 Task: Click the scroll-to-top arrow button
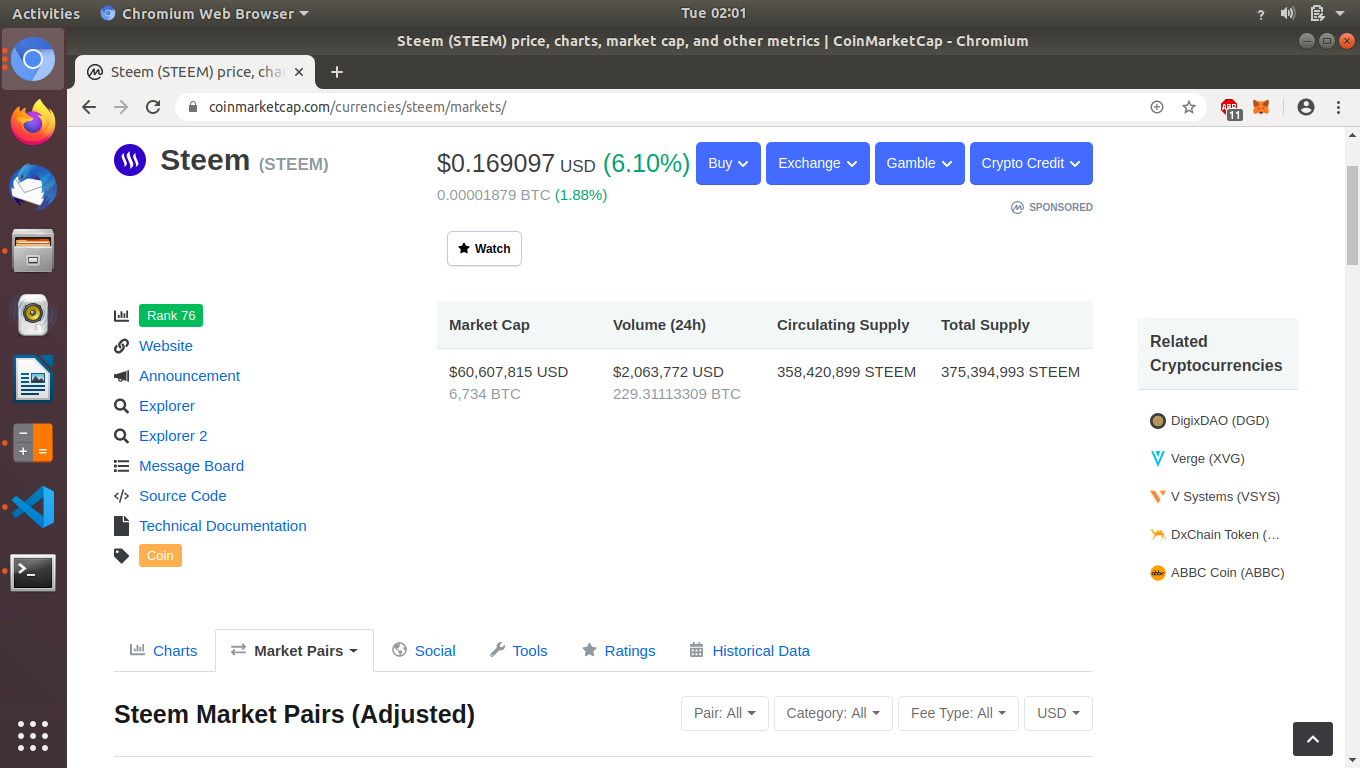[1313, 739]
